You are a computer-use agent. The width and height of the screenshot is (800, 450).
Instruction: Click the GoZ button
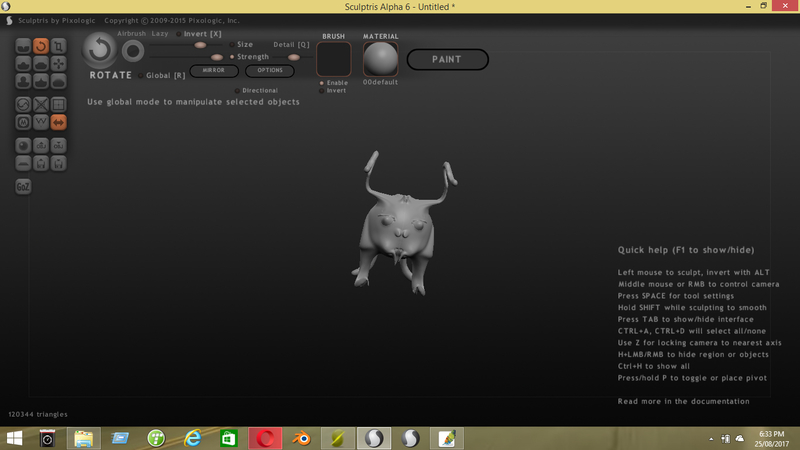[23, 187]
